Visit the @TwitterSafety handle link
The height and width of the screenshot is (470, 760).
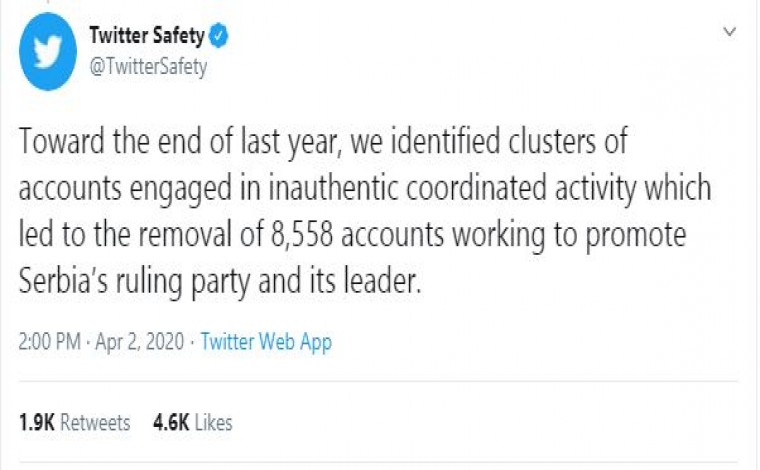coord(148,66)
